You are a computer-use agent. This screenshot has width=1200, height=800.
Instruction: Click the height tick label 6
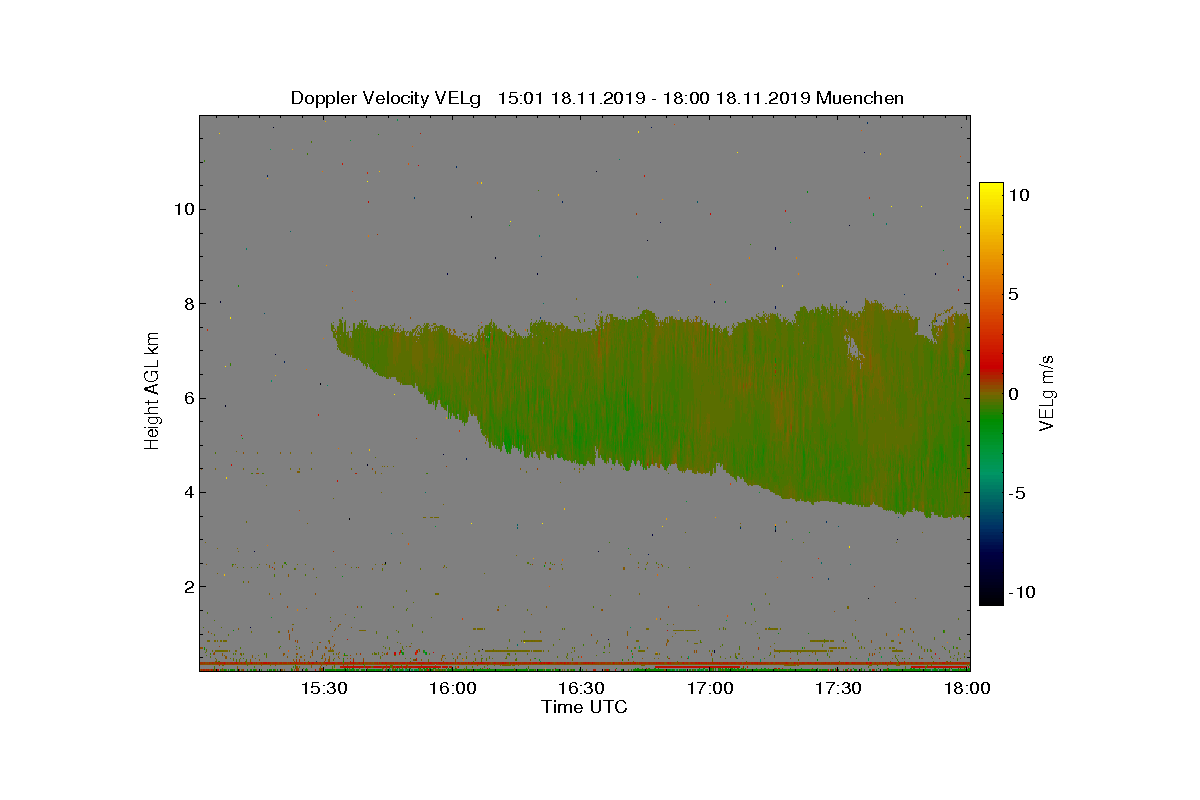(x=188, y=398)
